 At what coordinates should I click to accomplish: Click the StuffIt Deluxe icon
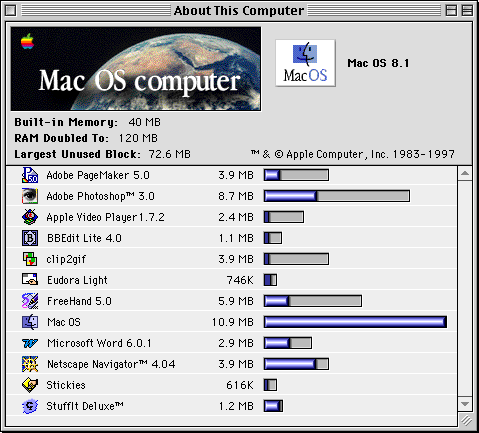pos(30,406)
